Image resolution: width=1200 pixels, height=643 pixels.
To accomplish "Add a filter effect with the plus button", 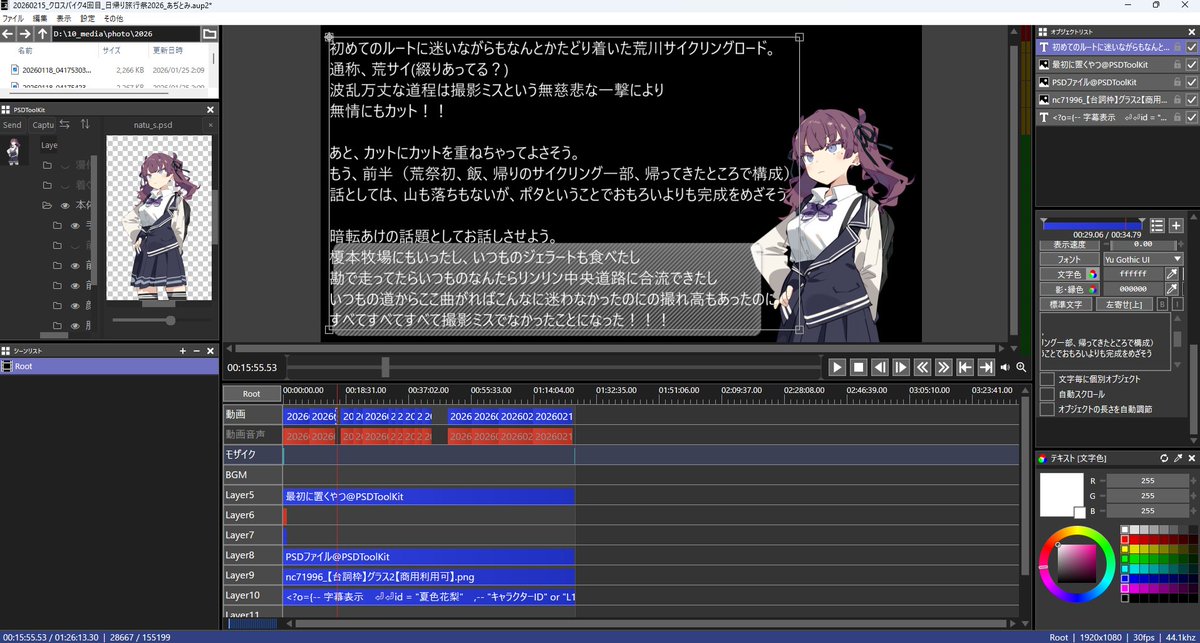I will click(x=1176, y=225).
